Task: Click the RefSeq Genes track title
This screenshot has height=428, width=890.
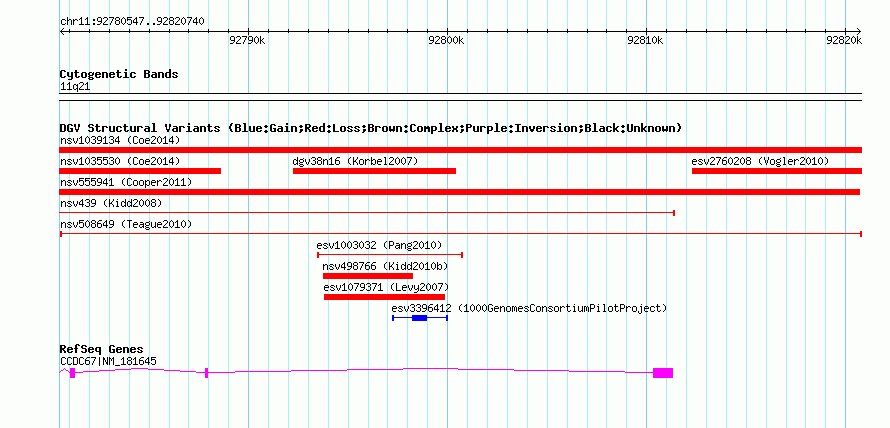Action: coord(101,349)
